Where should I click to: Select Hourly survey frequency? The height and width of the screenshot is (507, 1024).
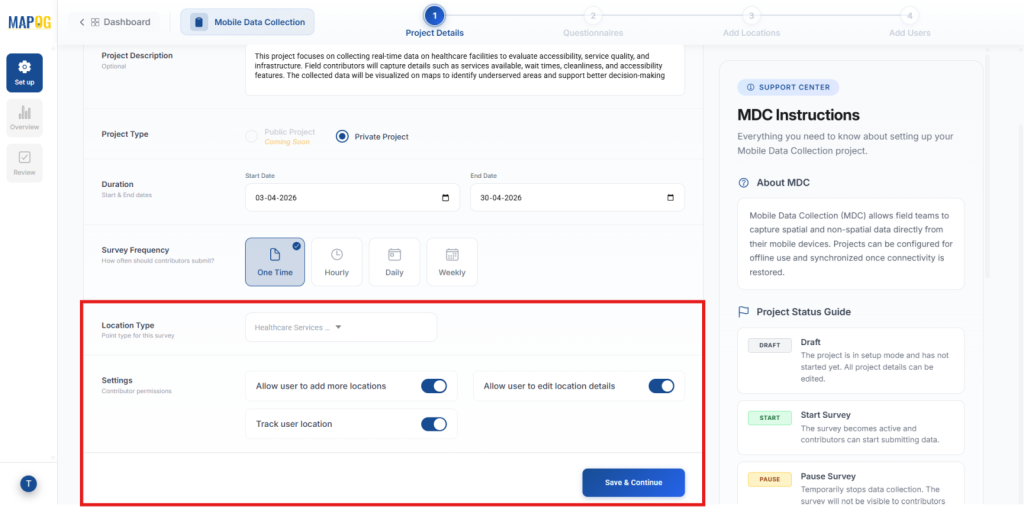click(337, 262)
